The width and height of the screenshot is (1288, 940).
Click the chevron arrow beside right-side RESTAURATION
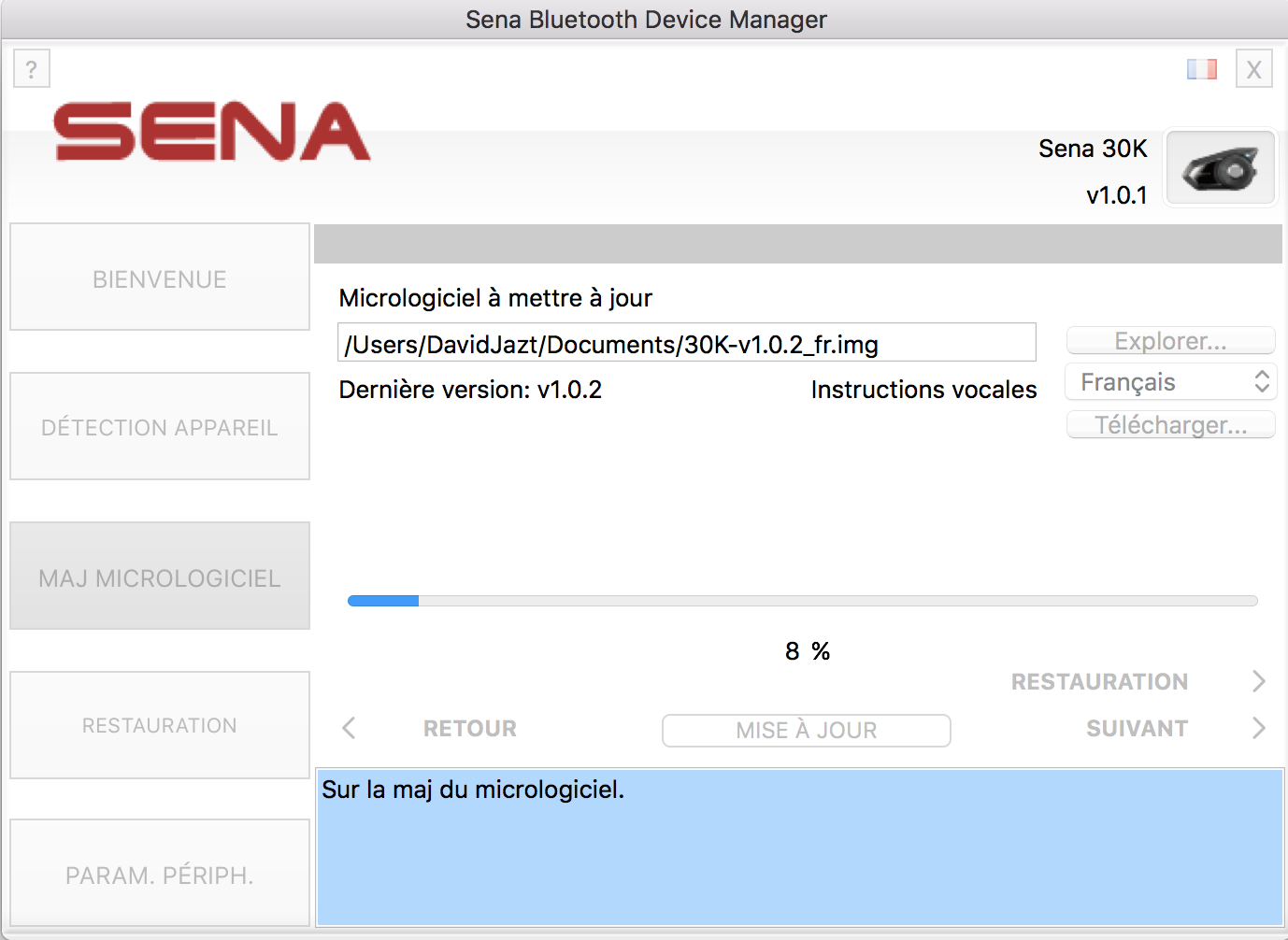point(1259,682)
